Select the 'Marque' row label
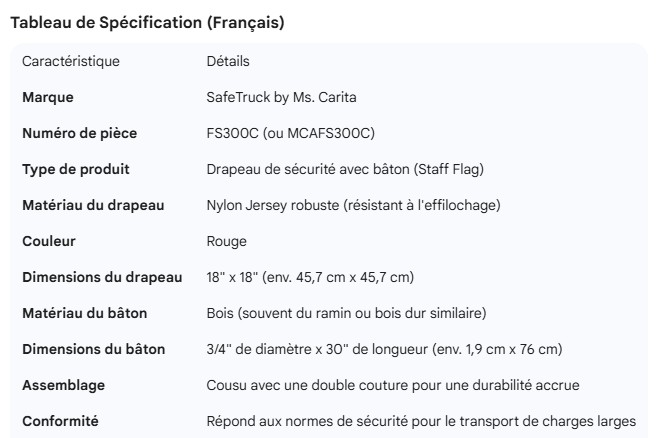 [48, 98]
